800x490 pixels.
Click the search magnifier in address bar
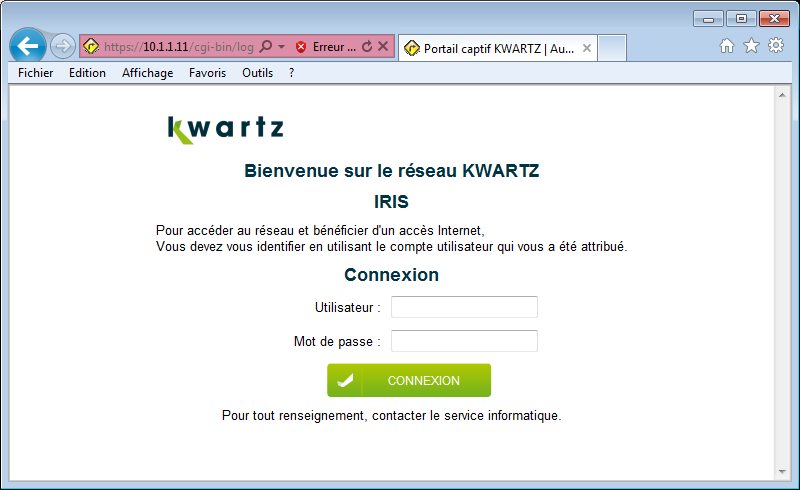[x=266, y=46]
